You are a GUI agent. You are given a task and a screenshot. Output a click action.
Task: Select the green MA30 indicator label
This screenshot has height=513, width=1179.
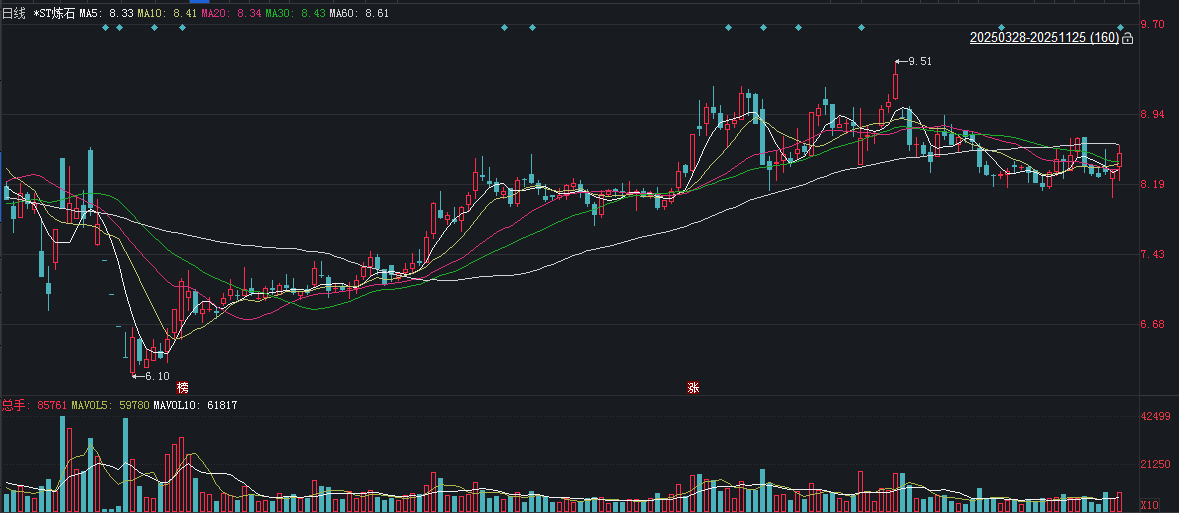tap(295, 14)
